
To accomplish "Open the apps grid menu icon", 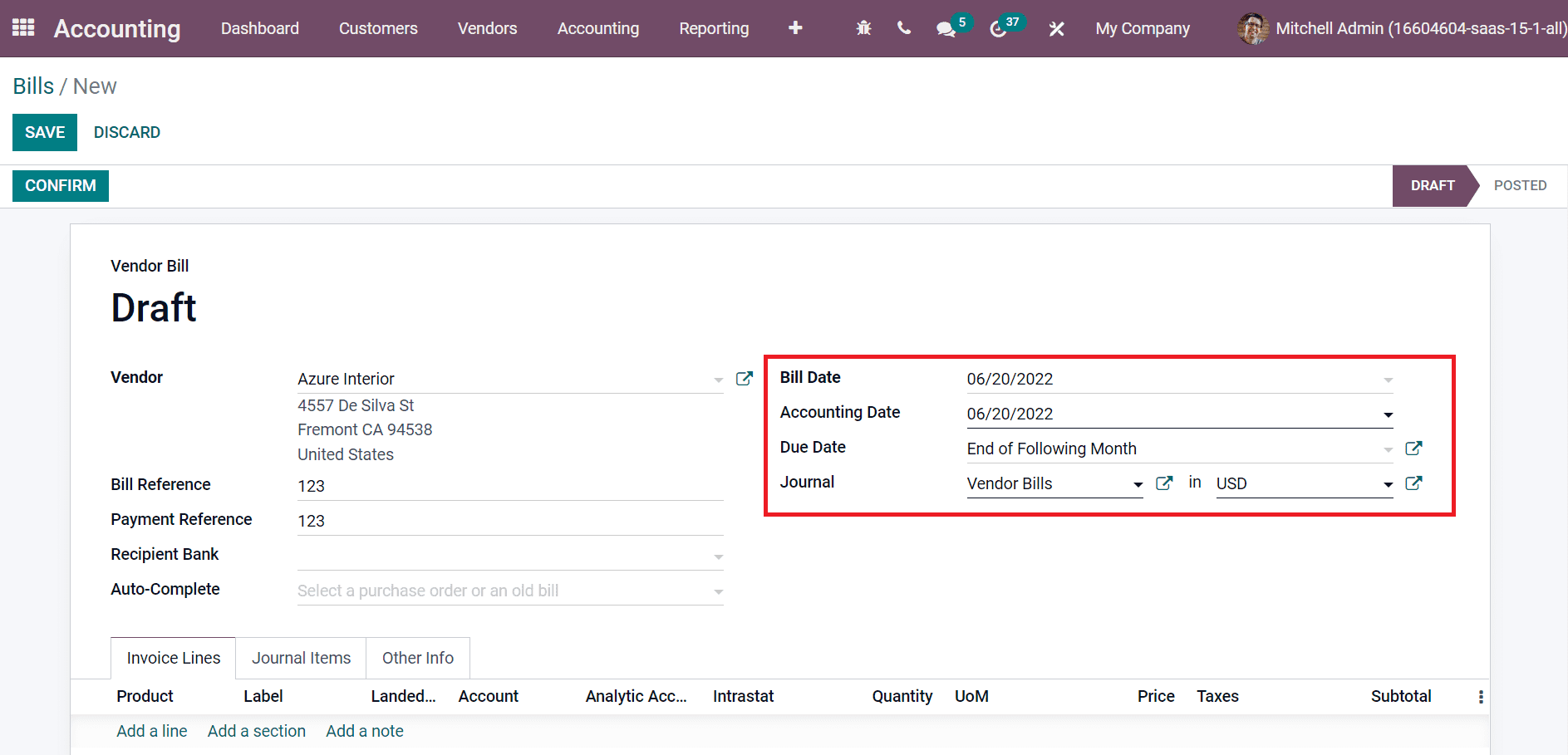I will point(23,28).
